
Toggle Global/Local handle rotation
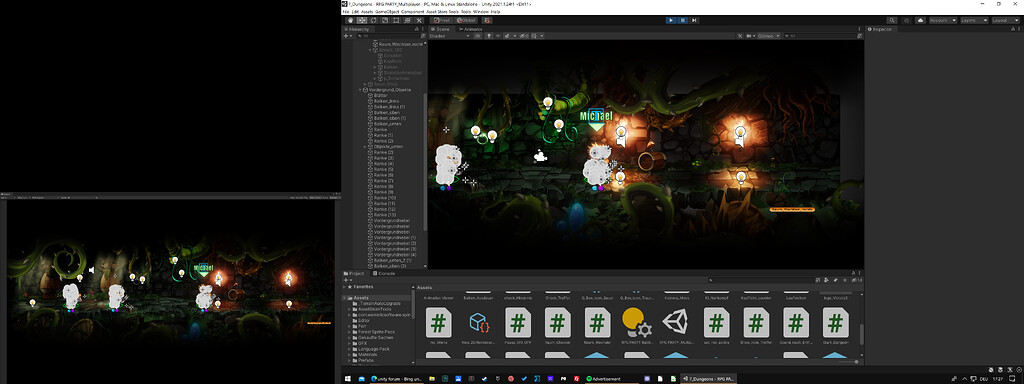(x=466, y=20)
